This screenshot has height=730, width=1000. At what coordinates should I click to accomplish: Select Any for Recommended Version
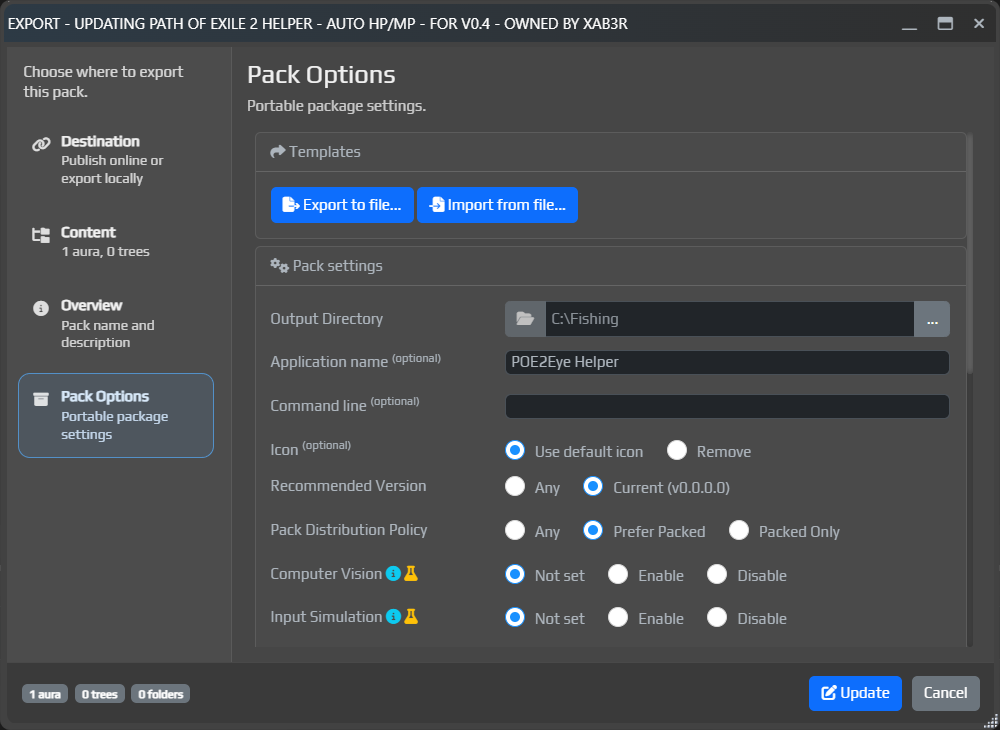point(515,487)
